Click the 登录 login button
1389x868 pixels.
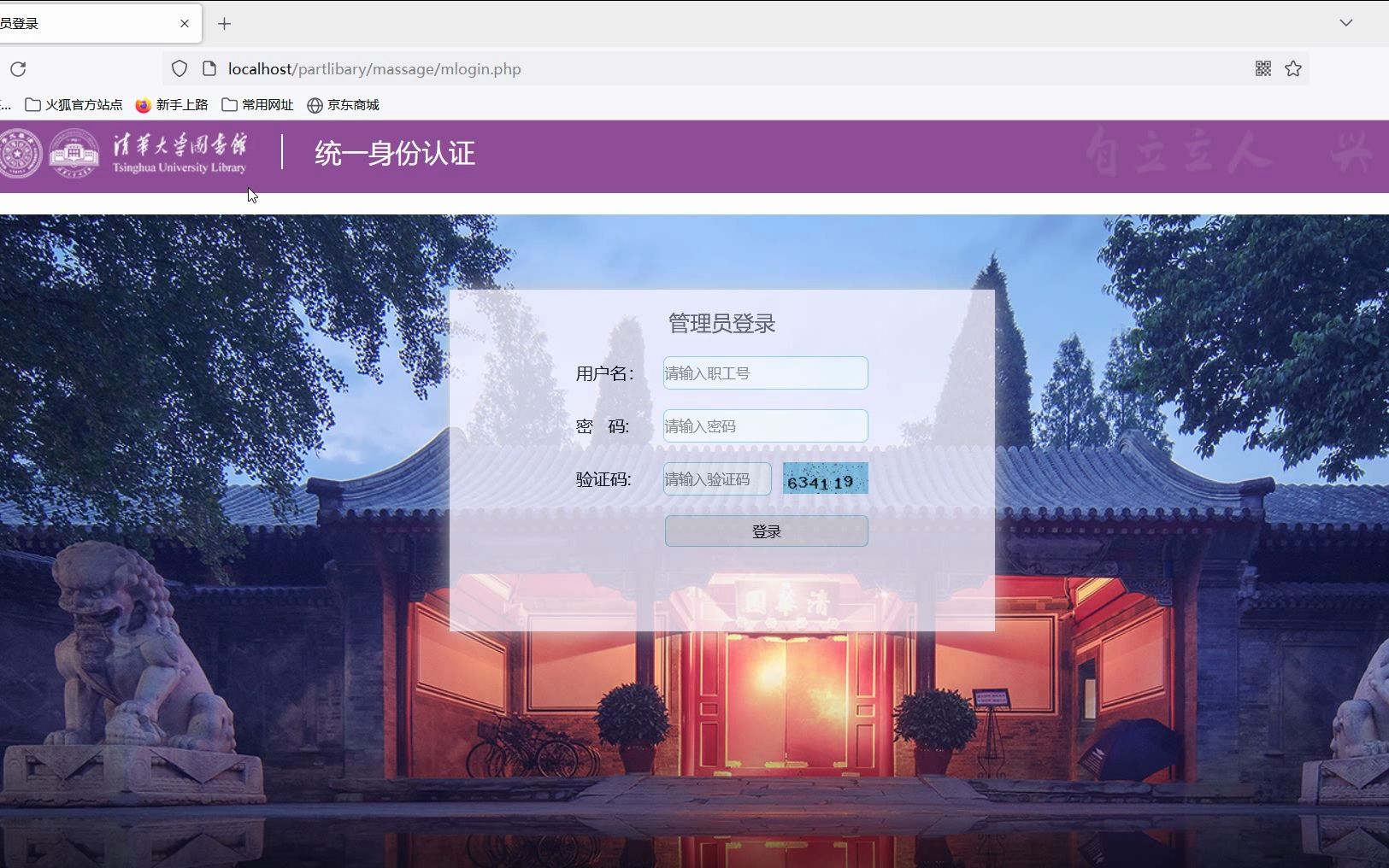pos(767,531)
